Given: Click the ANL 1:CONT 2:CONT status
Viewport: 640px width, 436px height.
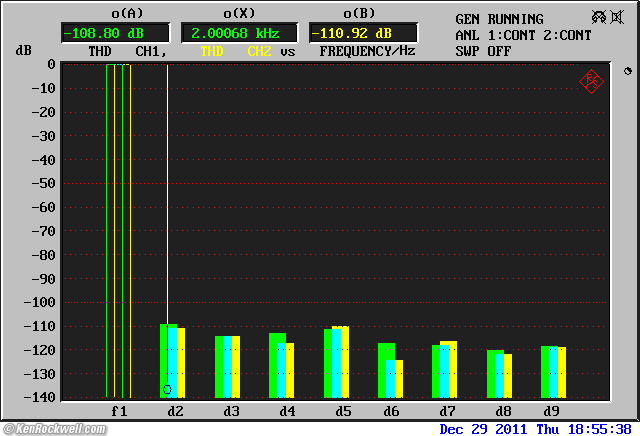Looking at the screenshot, I should pos(523,36).
